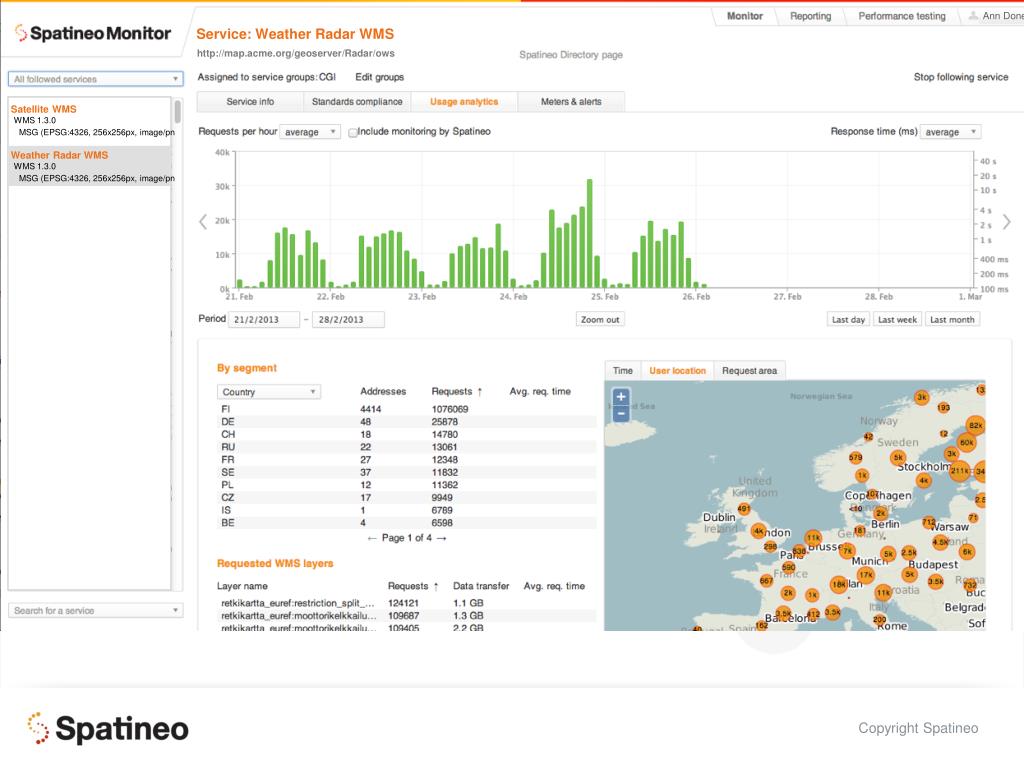Open the Standards compliance tab
This screenshot has height=768, width=1024.
357,102
